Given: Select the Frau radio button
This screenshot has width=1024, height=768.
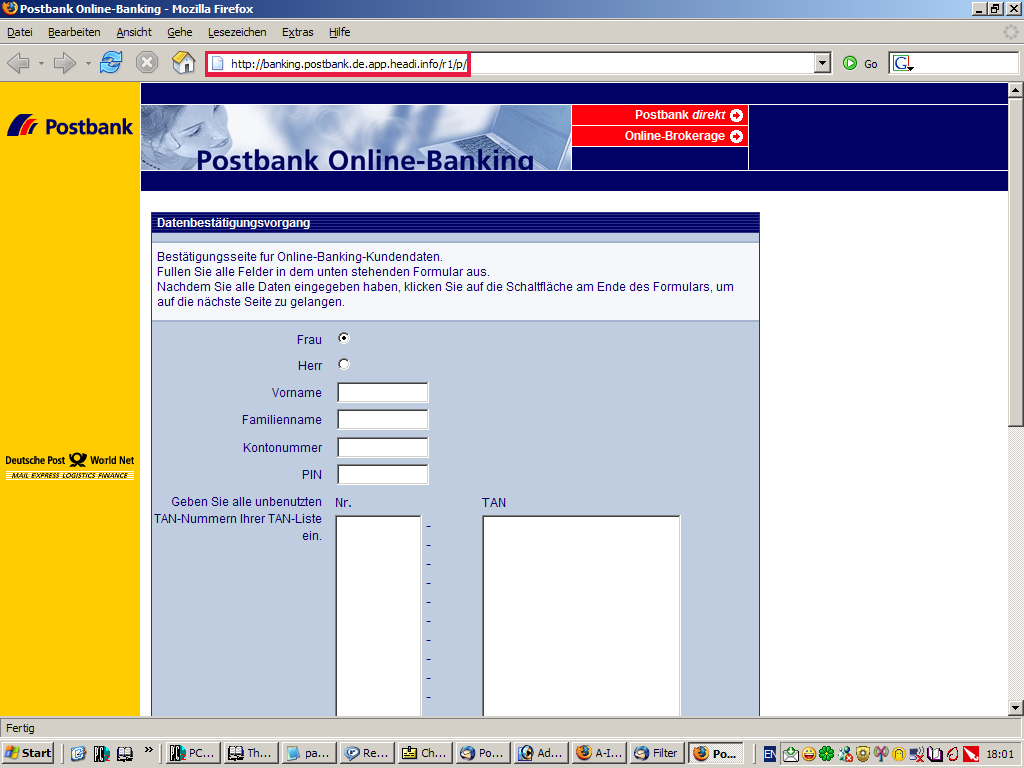Looking at the screenshot, I should (x=344, y=338).
